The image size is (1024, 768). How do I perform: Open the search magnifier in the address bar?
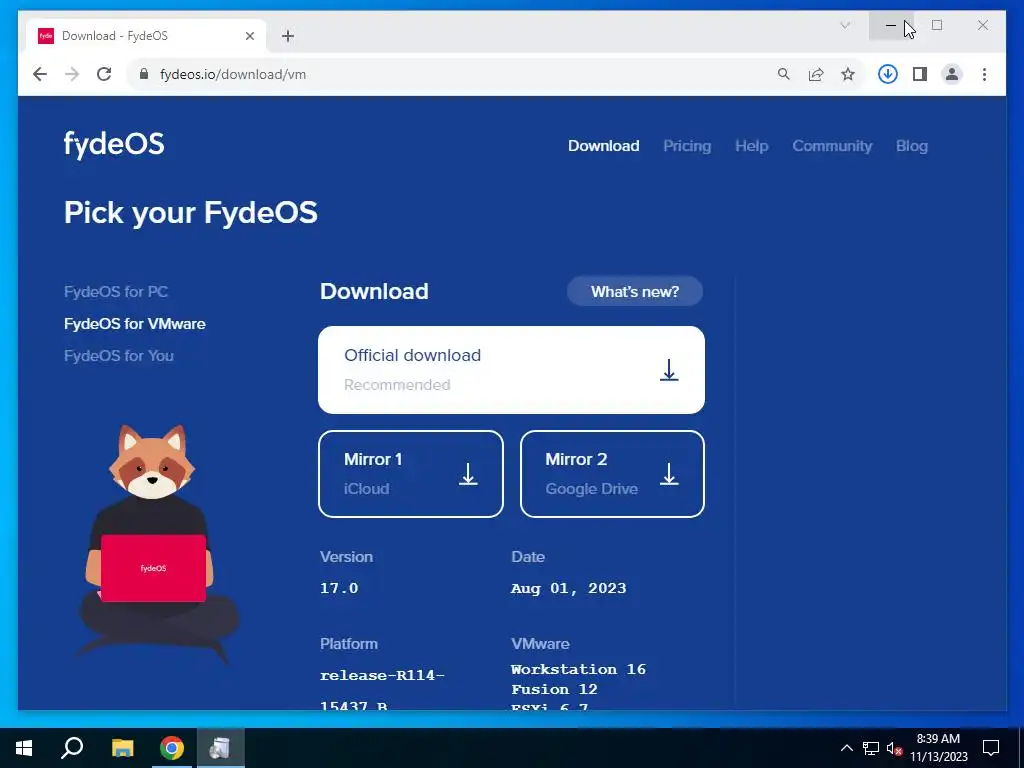[784, 74]
